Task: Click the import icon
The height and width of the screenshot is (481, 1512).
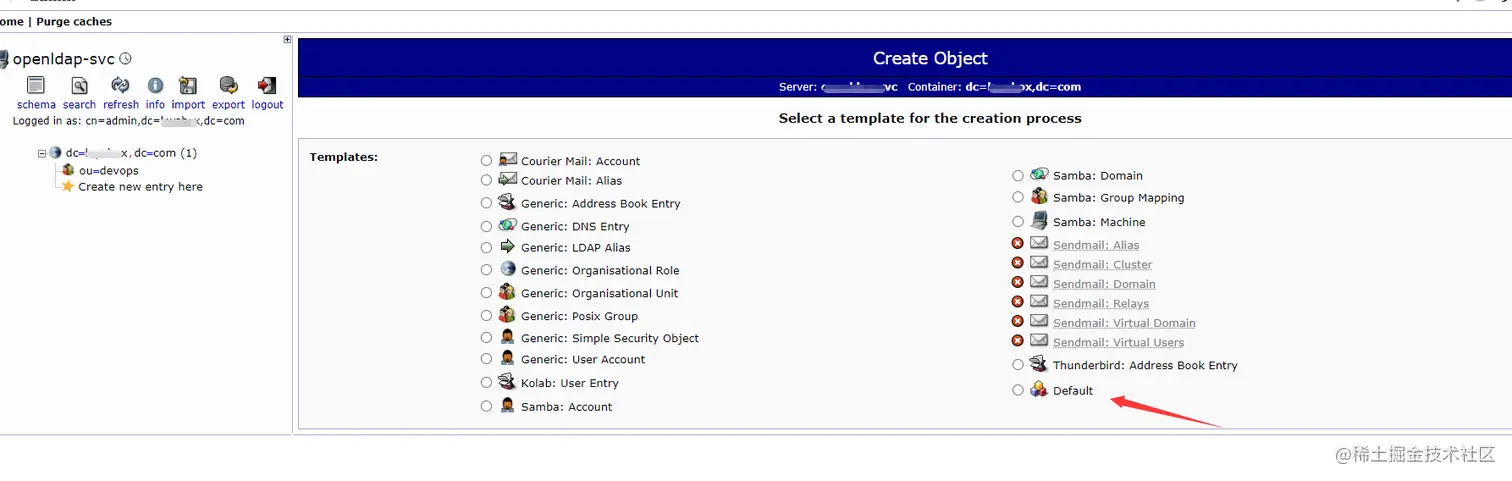Action: pyautogui.click(x=187, y=85)
